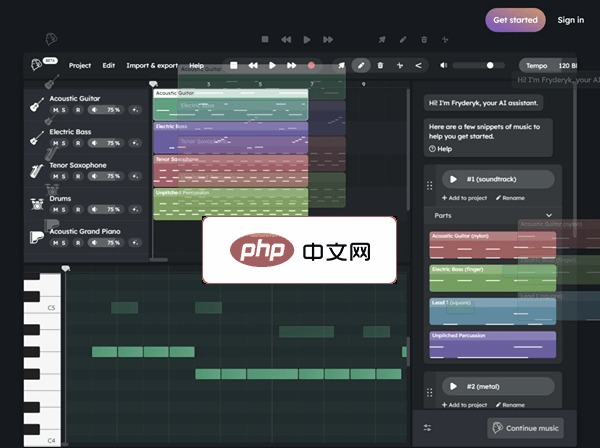Open the plus options button on the Acoustic Grand Piano track
Screen dimensions: 600x448
pyautogui.click(x=135, y=243)
